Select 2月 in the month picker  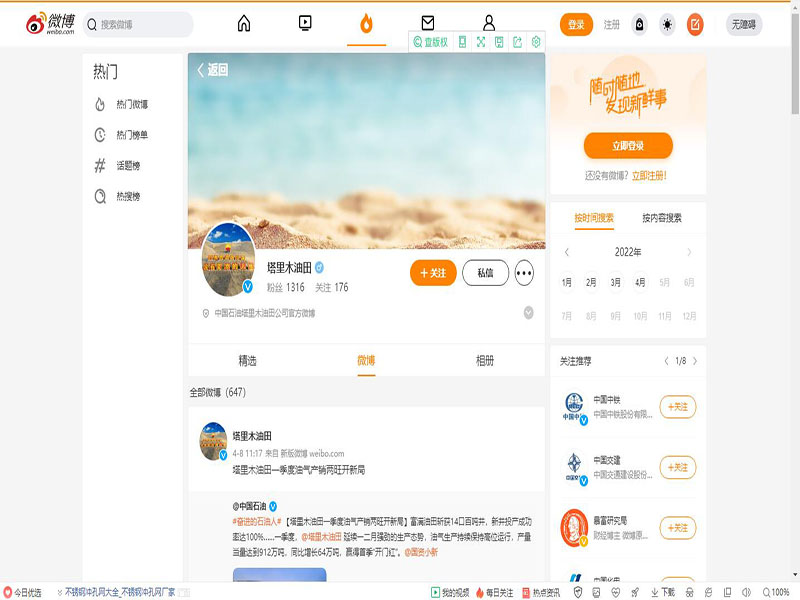pos(591,283)
